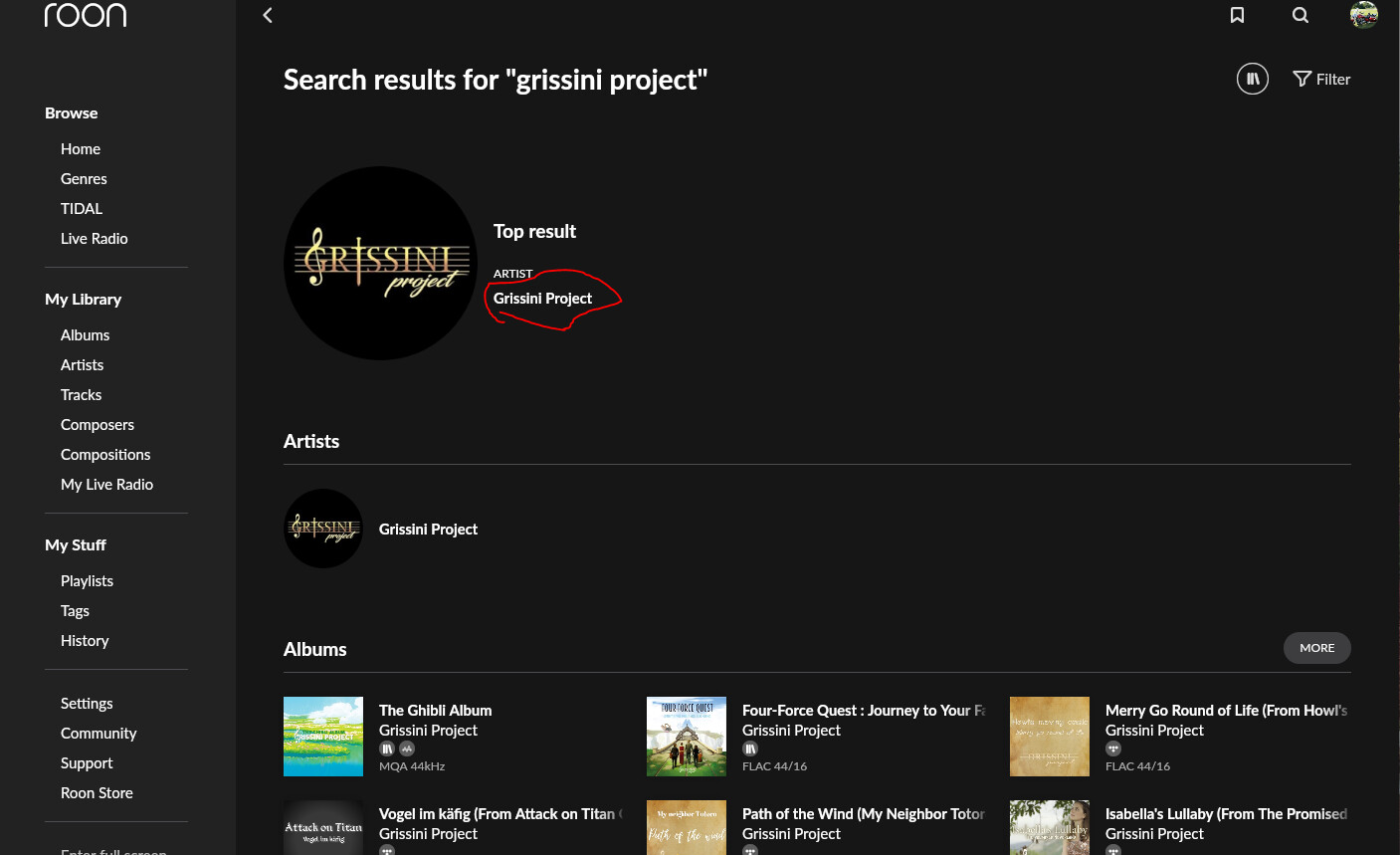
Task: Click FLAC 44/16 under Four-Force Quest
Action: (x=774, y=766)
